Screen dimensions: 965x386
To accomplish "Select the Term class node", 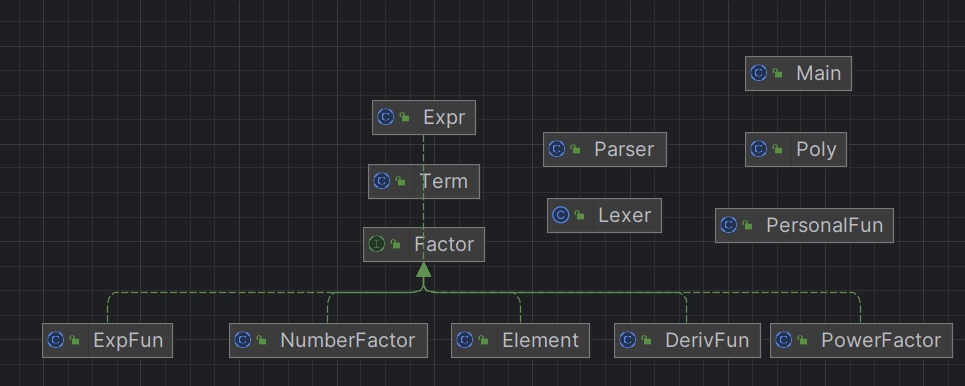I will point(424,182).
